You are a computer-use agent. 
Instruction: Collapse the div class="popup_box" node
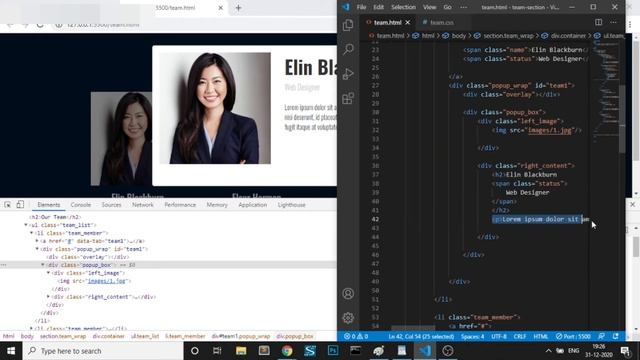click(x=43, y=265)
